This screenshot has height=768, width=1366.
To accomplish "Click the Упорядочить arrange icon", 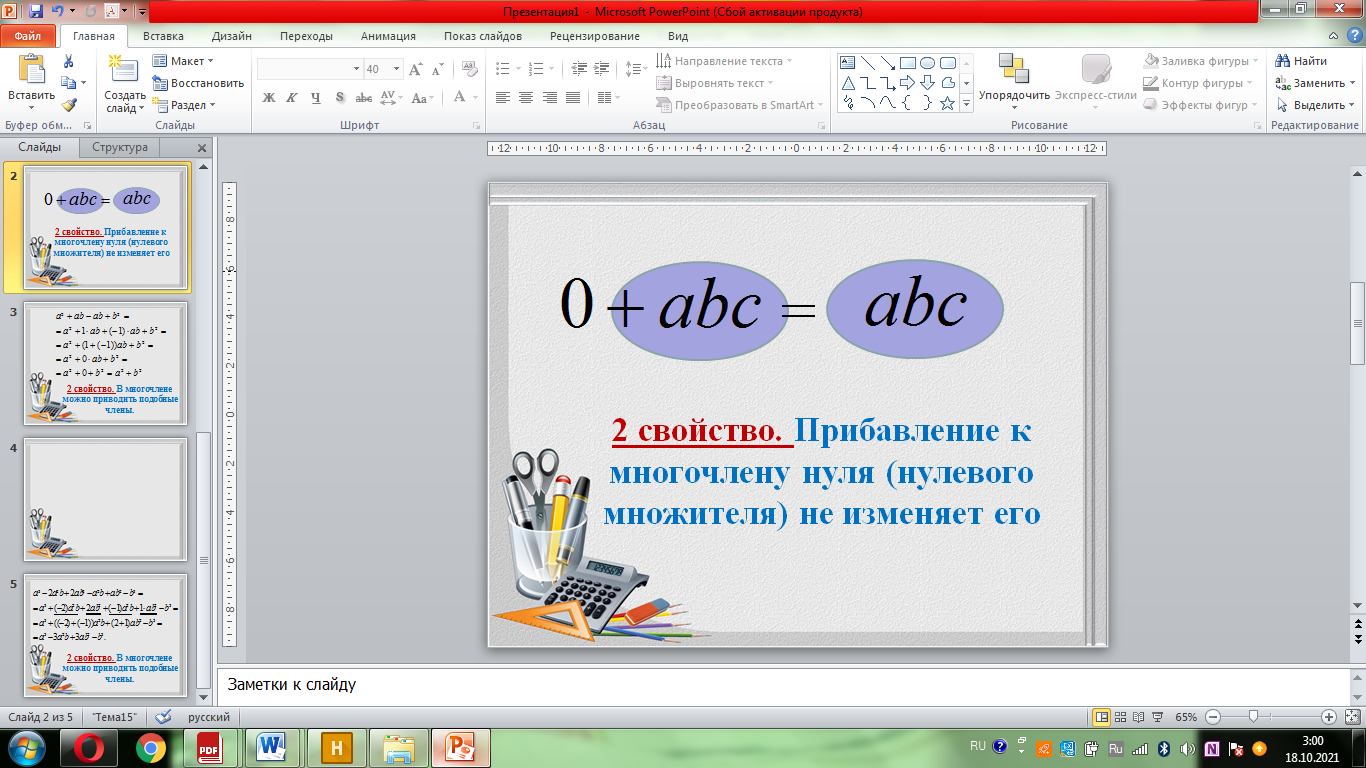I will pos(1013,70).
